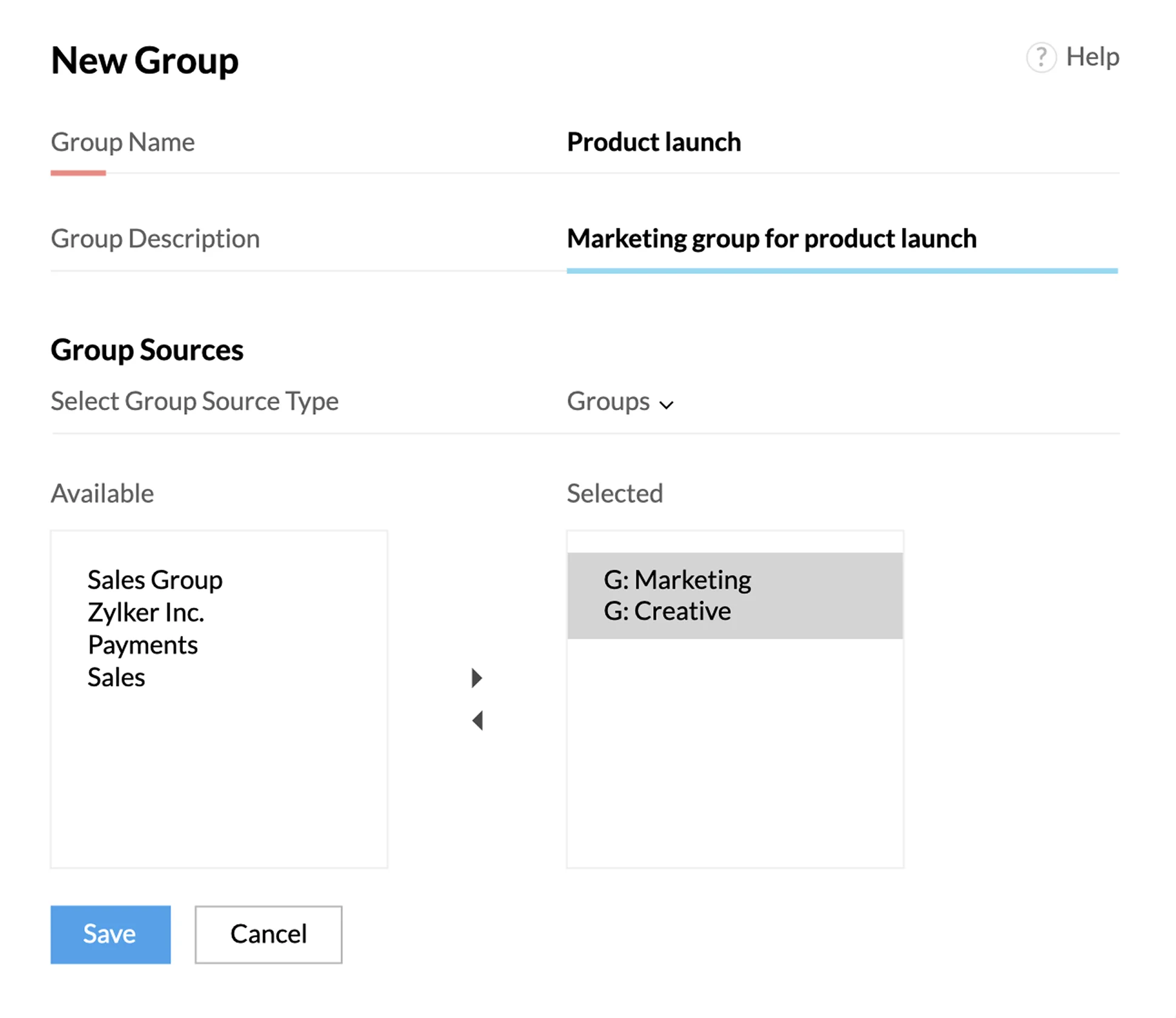This screenshot has height=1018, width=1176.
Task: Click the Save button
Action: 110,934
